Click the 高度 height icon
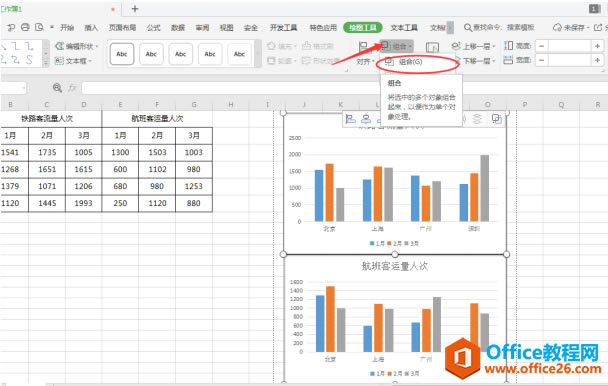Image resolution: width=608 pixels, height=386 pixels. (x=508, y=46)
